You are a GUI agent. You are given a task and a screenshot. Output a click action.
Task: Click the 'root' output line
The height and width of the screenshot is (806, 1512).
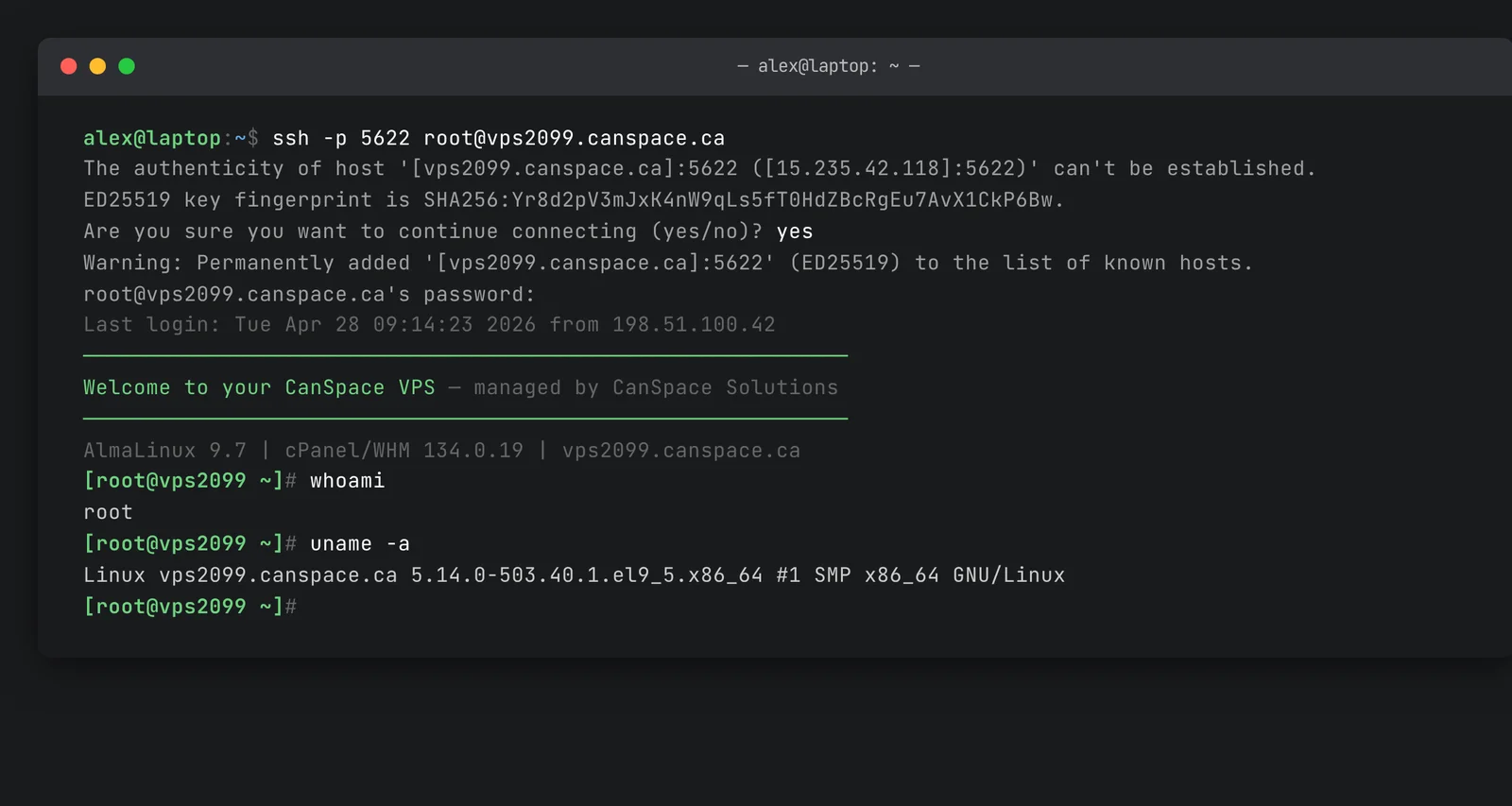tap(108, 512)
